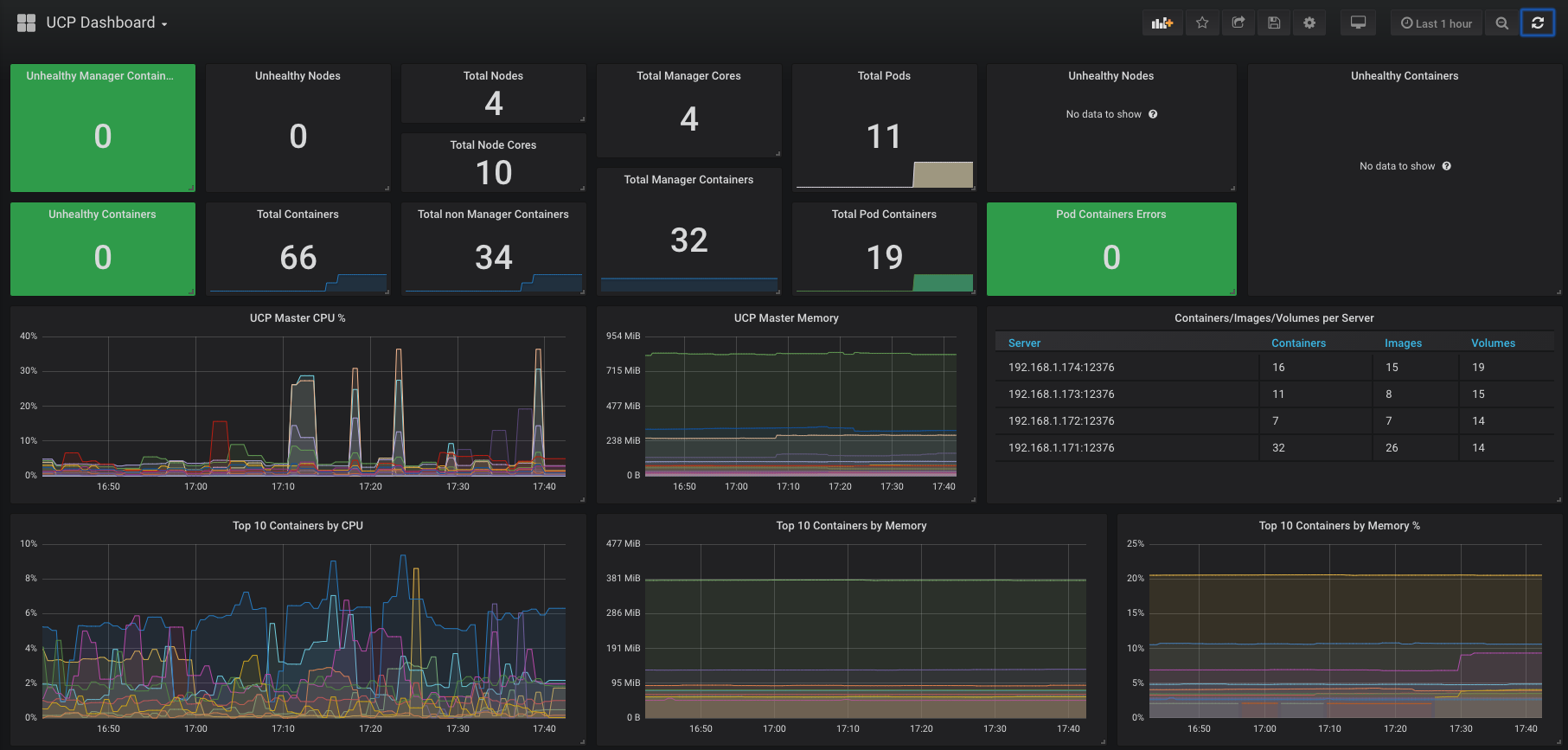Click the zoom out time range icon
Image resolution: width=1568 pixels, height=750 pixels.
pos(1502,23)
